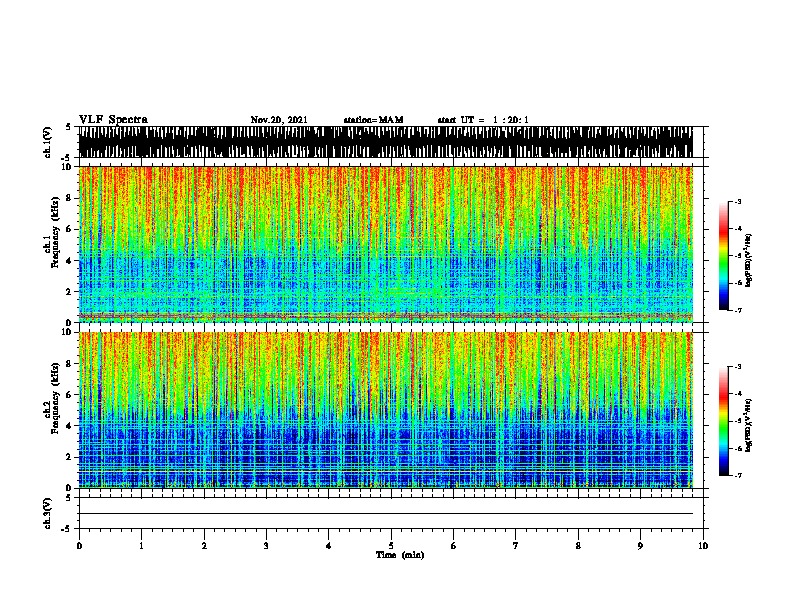Click the time axis tick label "3"
Image resolution: width=792 pixels, height=612 pixels.
click(x=266, y=546)
